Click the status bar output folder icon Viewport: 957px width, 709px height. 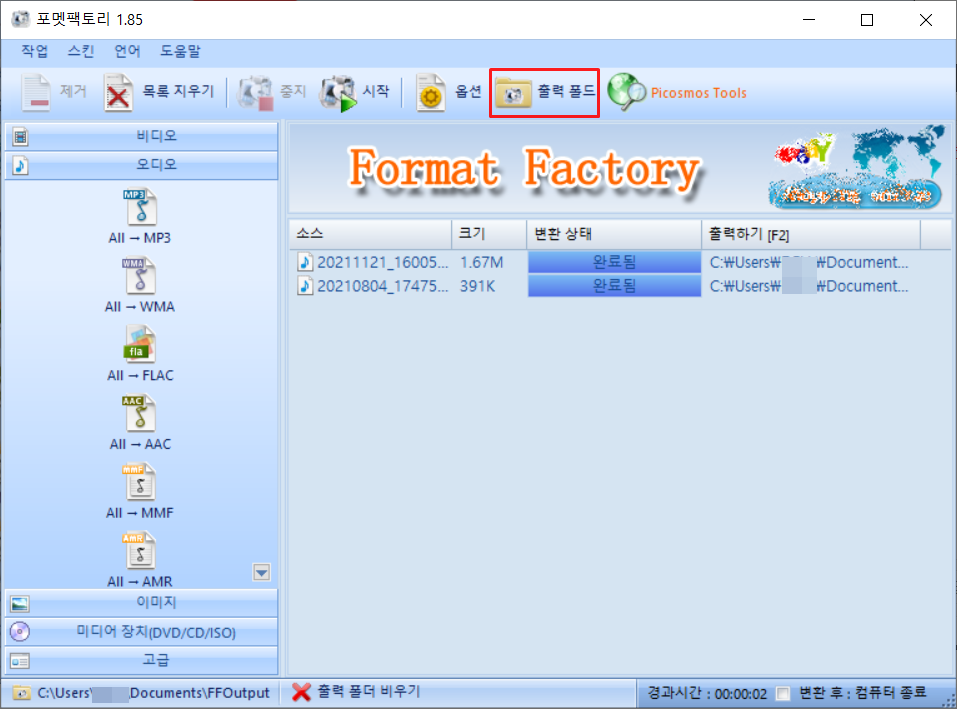pos(21,693)
